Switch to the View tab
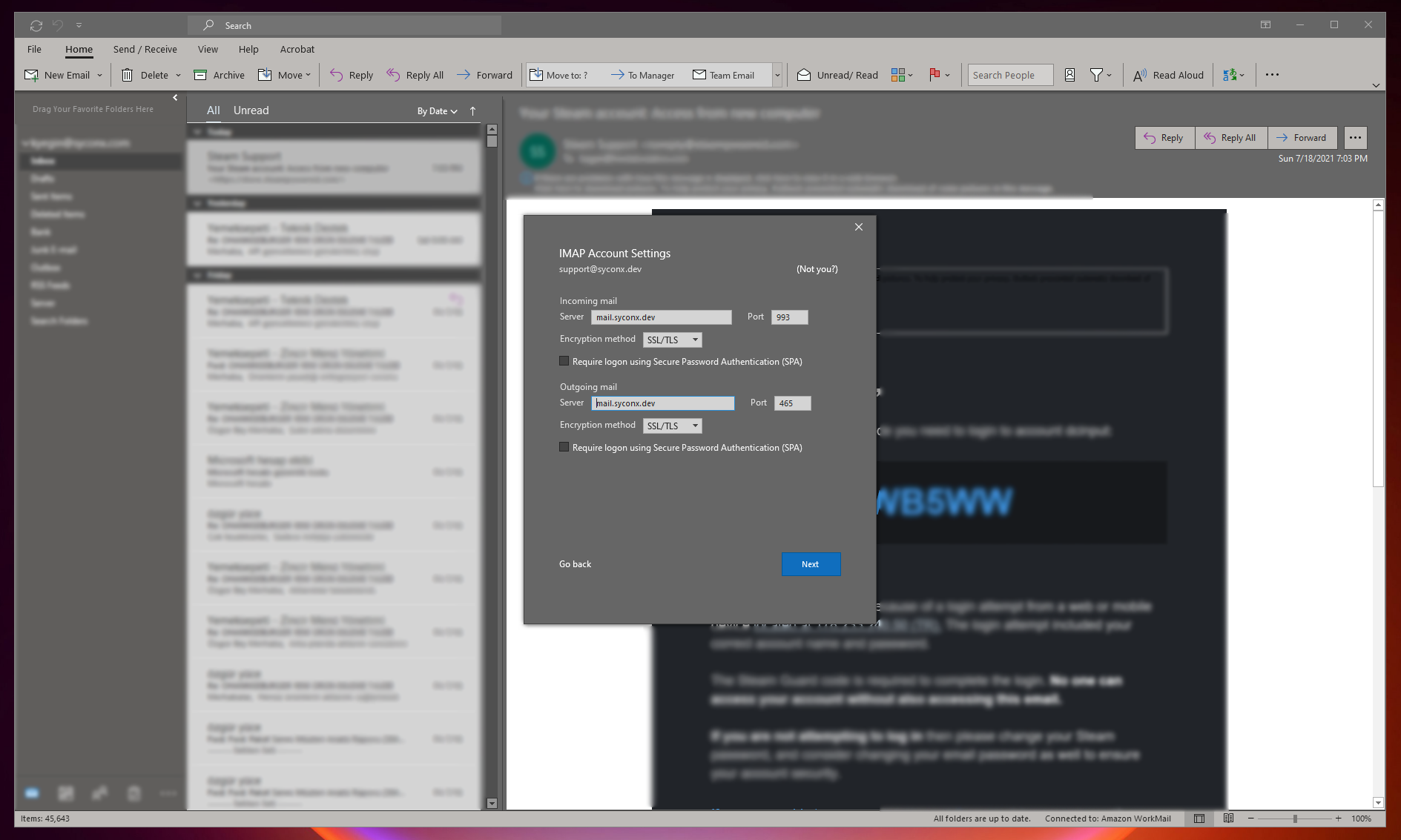 (x=208, y=49)
